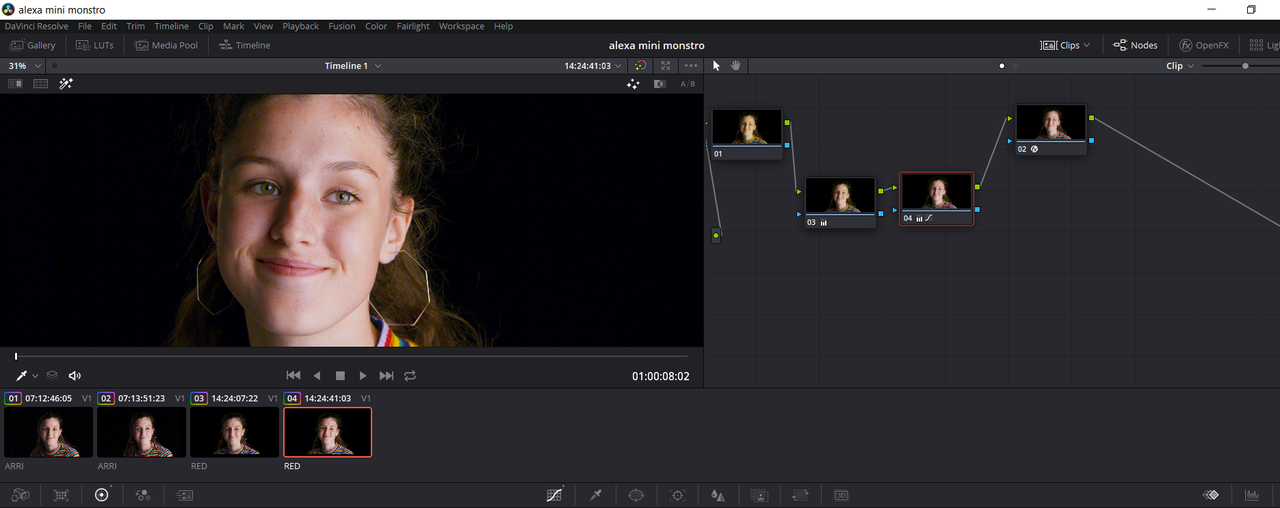Open the Blur palette

tap(718, 495)
